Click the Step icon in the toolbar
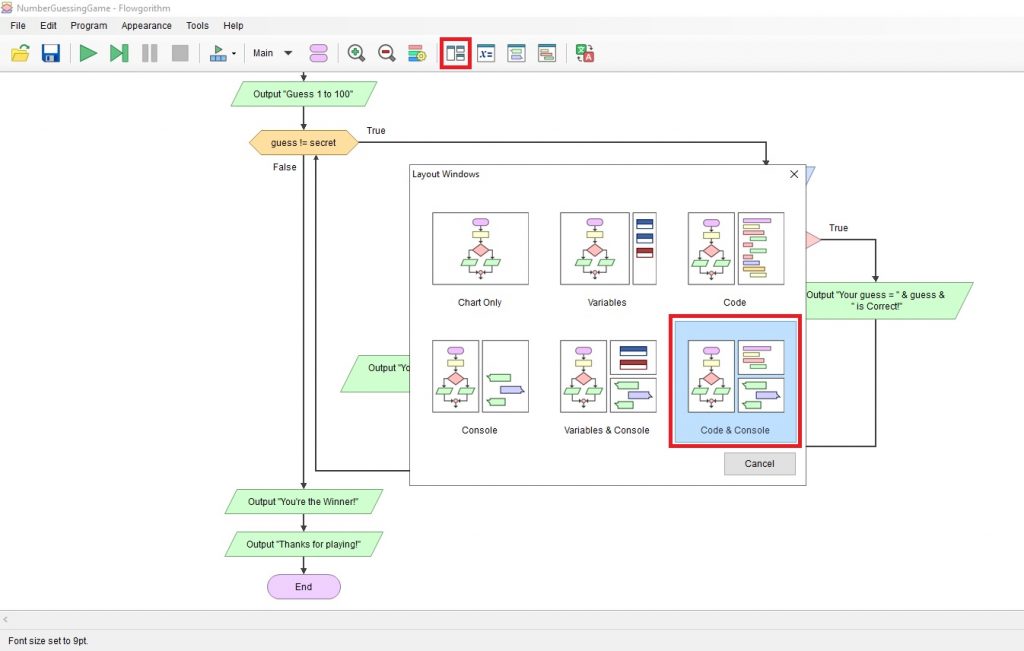 [119, 53]
